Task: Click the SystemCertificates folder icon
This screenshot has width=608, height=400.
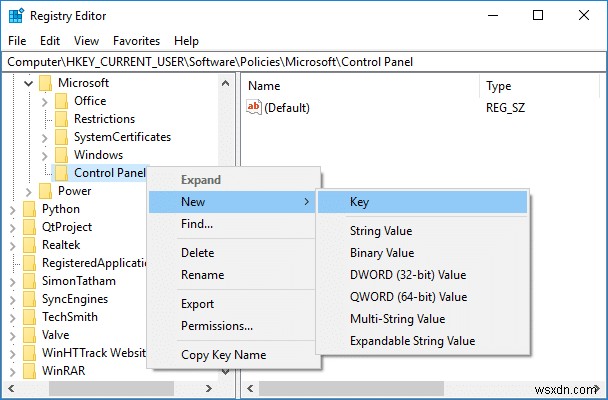Action: pos(62,137)
